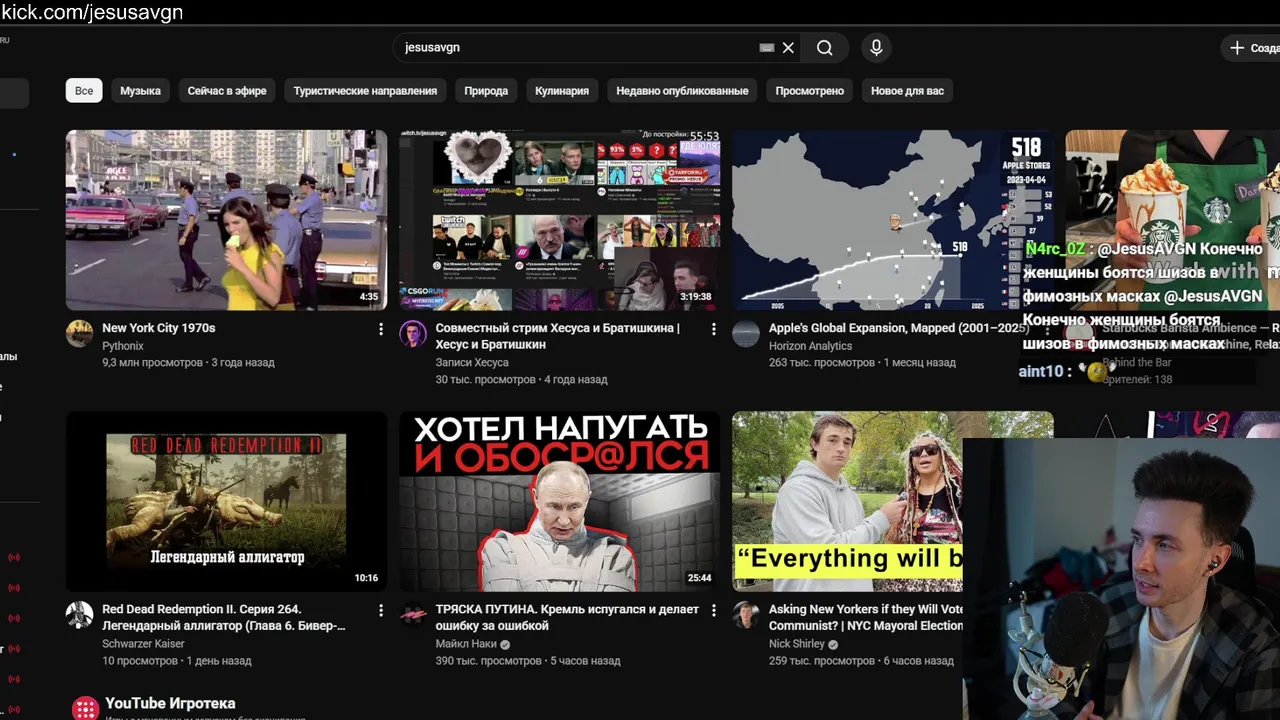Open Horizon Analytics channel avatar
Image resolution: width=1280 pixels, height=720 pixels.
(x=746, y=334)
